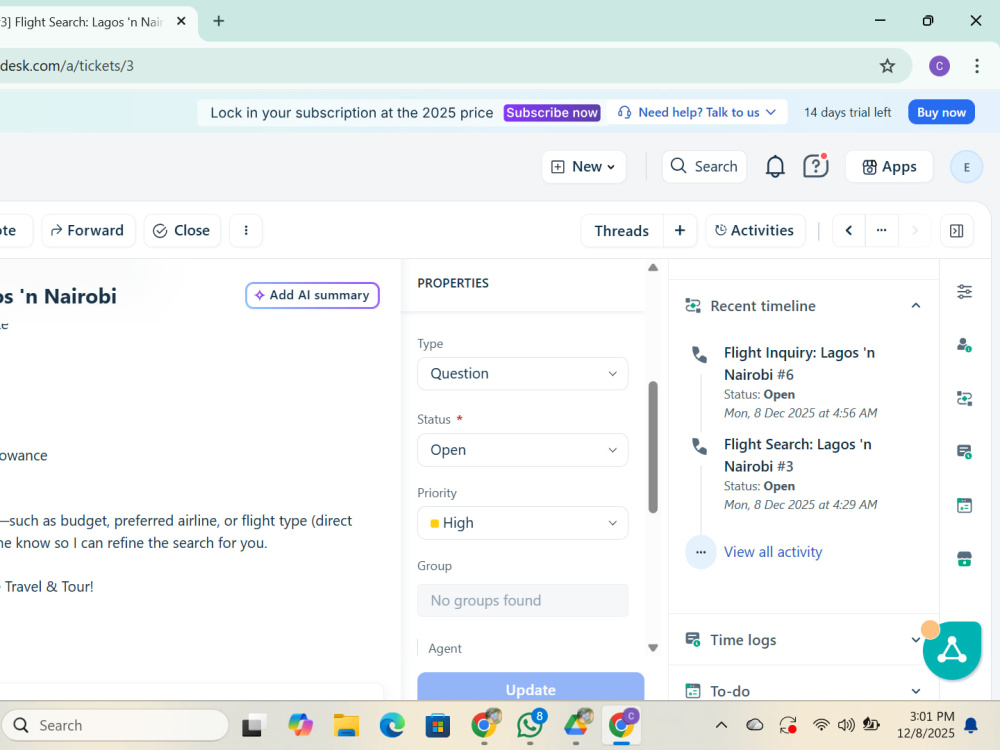Forward this ticket
Viewport: 1000px width, 750px height.
pos(88,230)
